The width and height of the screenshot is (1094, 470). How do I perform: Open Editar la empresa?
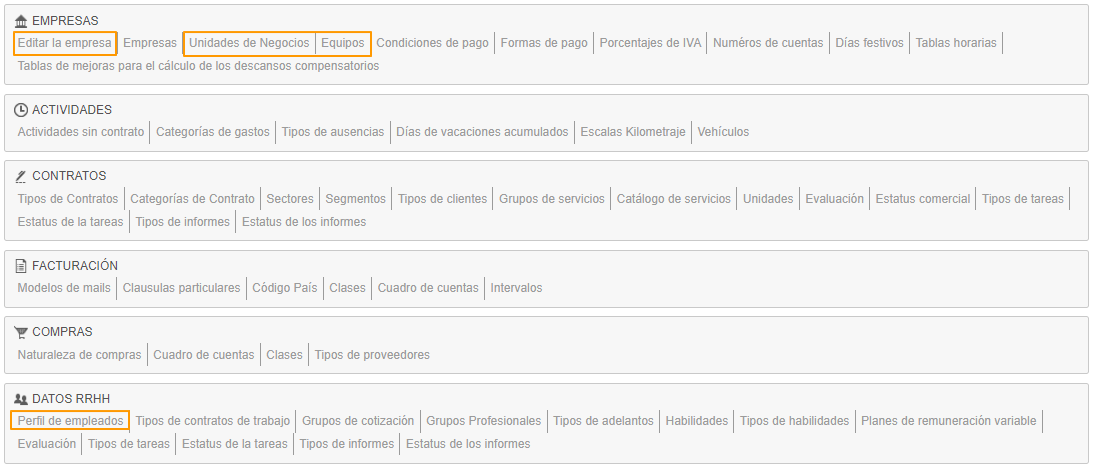click(64, 43)
